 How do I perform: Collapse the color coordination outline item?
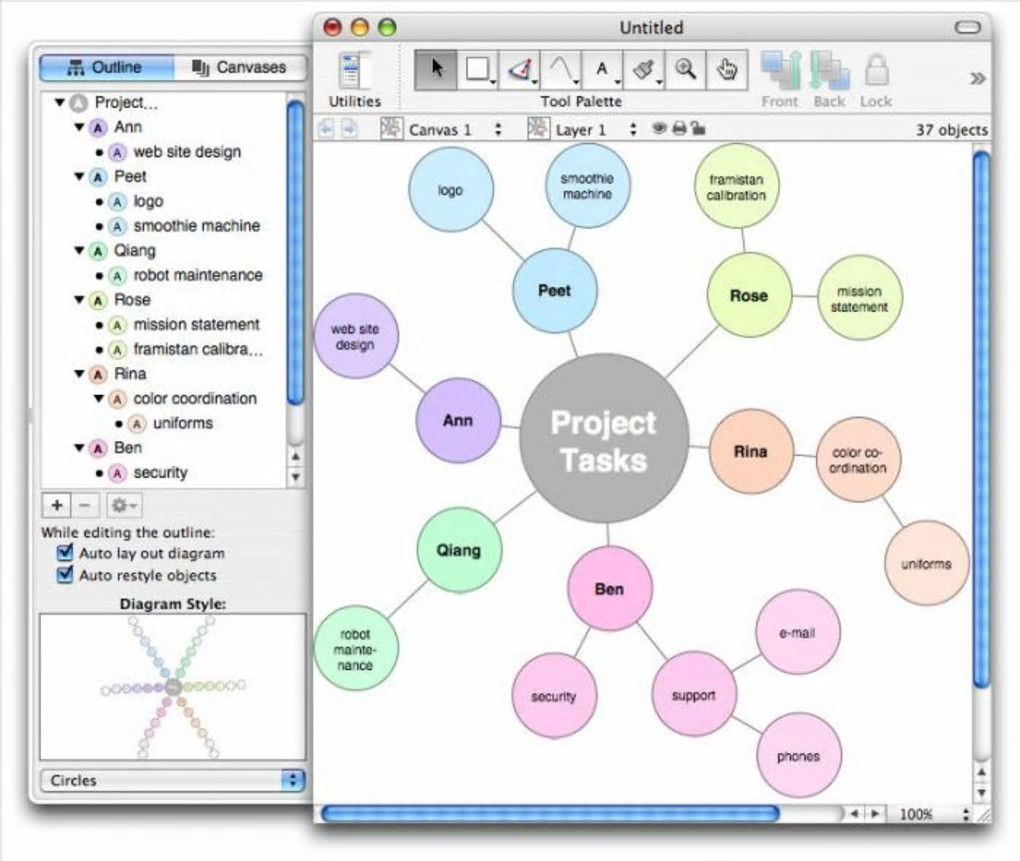[99, 399]
